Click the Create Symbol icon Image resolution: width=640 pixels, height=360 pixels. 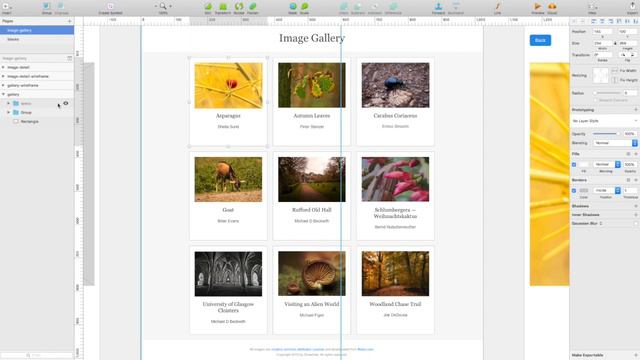[x=110, y=7]
